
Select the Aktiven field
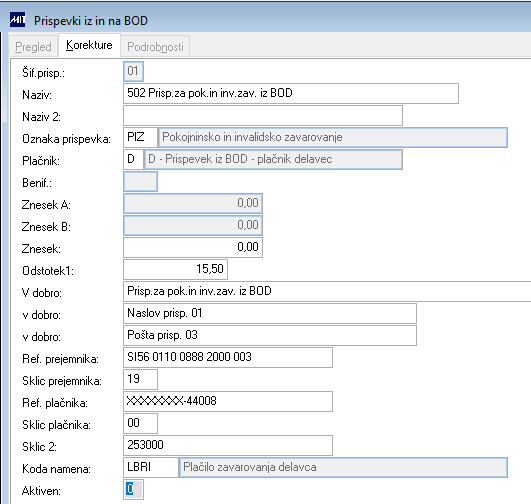[x=133, y=489]
